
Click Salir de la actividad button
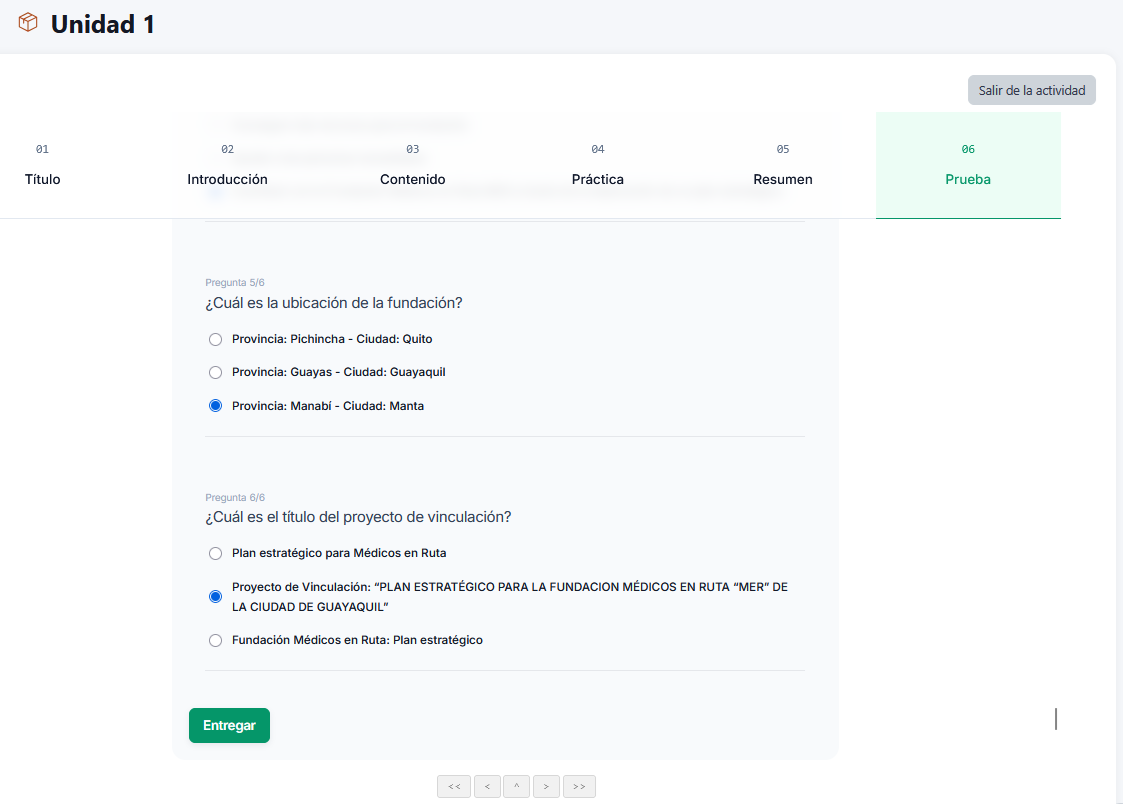point(1031,90)
